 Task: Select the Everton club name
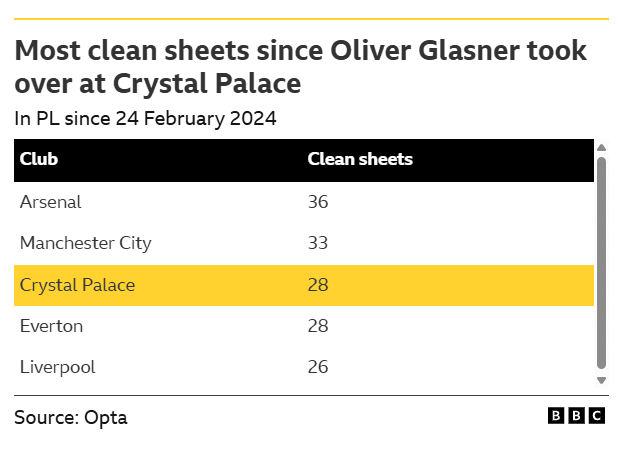point(51,326)
